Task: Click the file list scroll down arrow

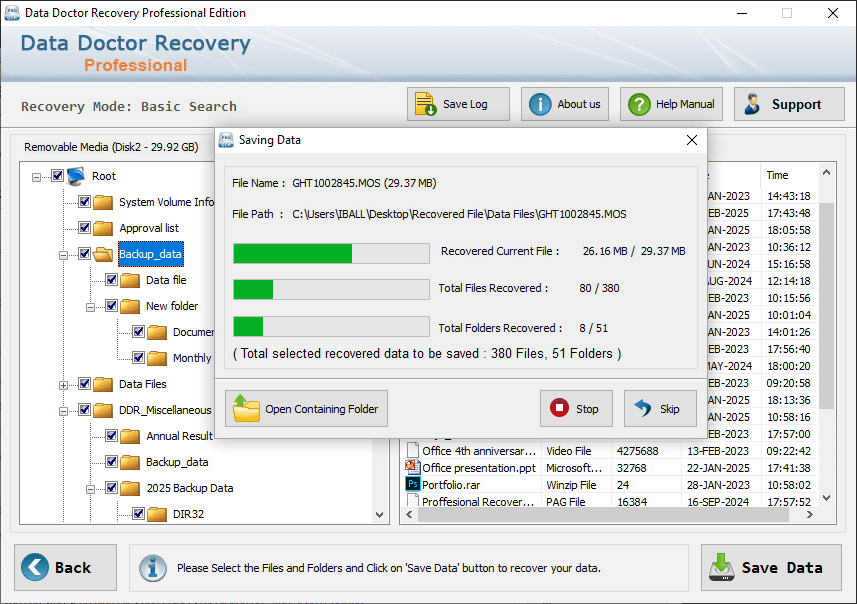Action: click(x=826, y=498)
